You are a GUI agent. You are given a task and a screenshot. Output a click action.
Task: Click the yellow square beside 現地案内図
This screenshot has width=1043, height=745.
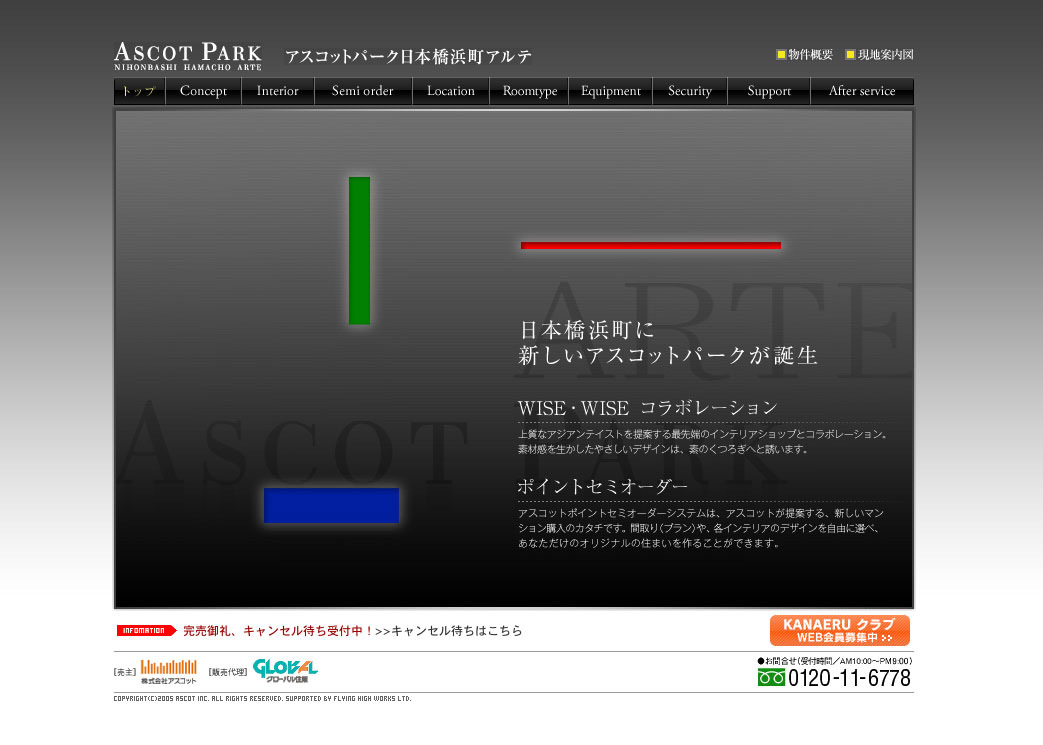click(x=850, y=55)
